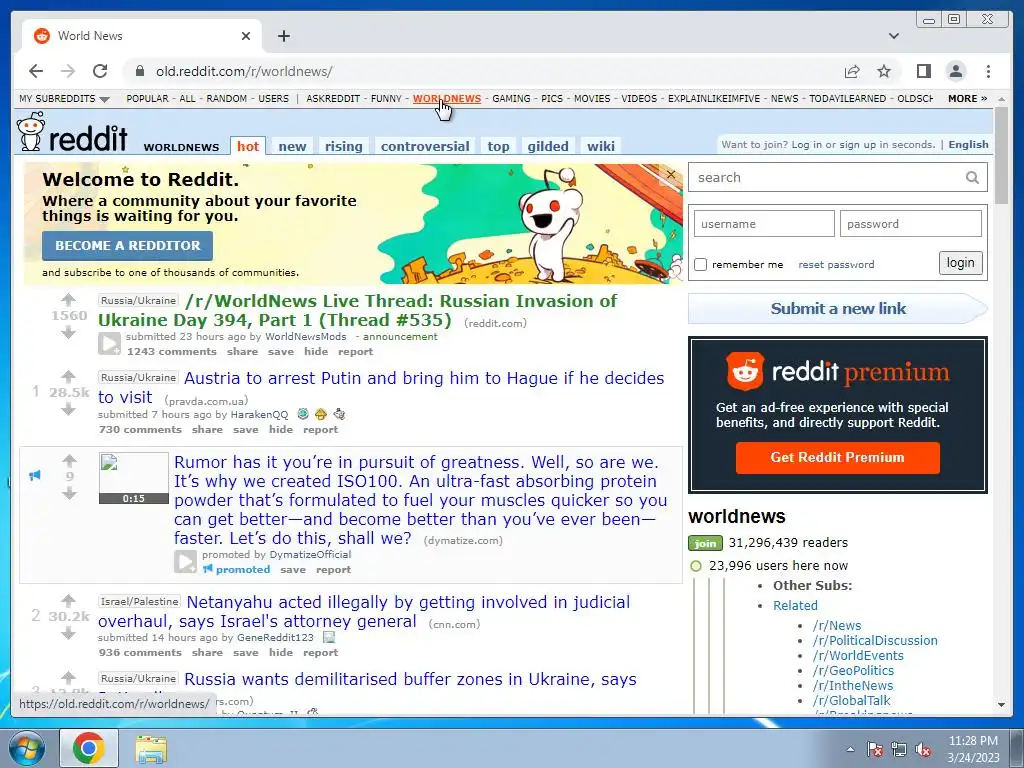Upvote the Austria to arrest Putin post
This screenshot has width=1024, height=768.
coord(69,376)
